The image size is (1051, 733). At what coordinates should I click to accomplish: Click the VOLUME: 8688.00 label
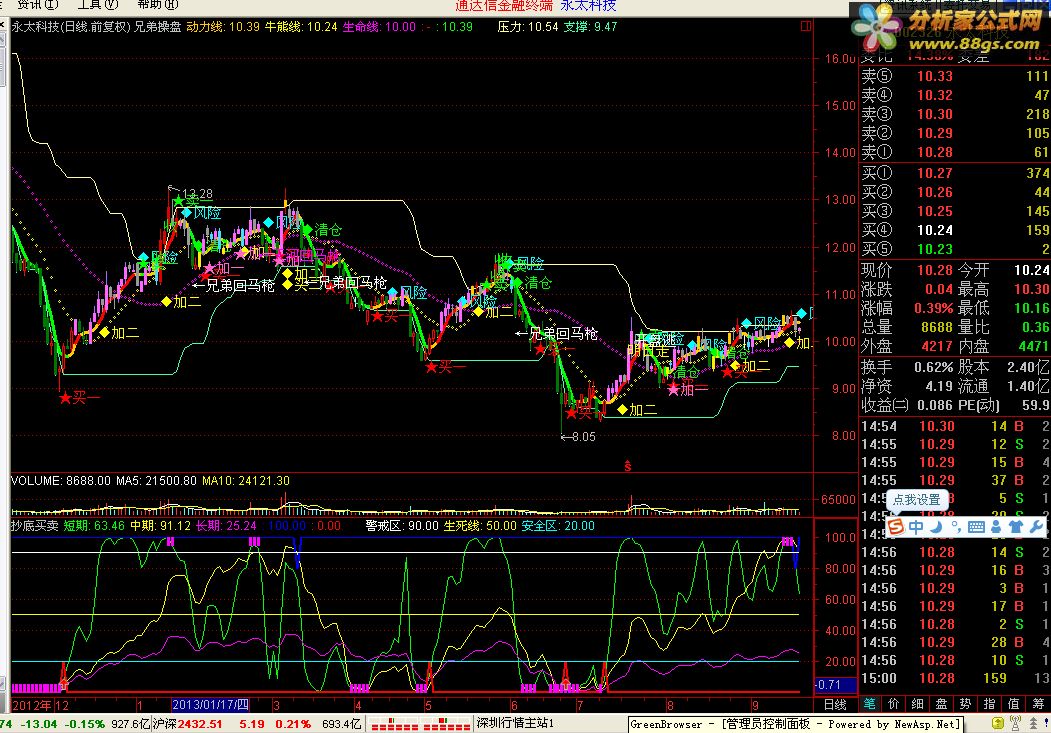pyautogui.click(x=61, y=481)
